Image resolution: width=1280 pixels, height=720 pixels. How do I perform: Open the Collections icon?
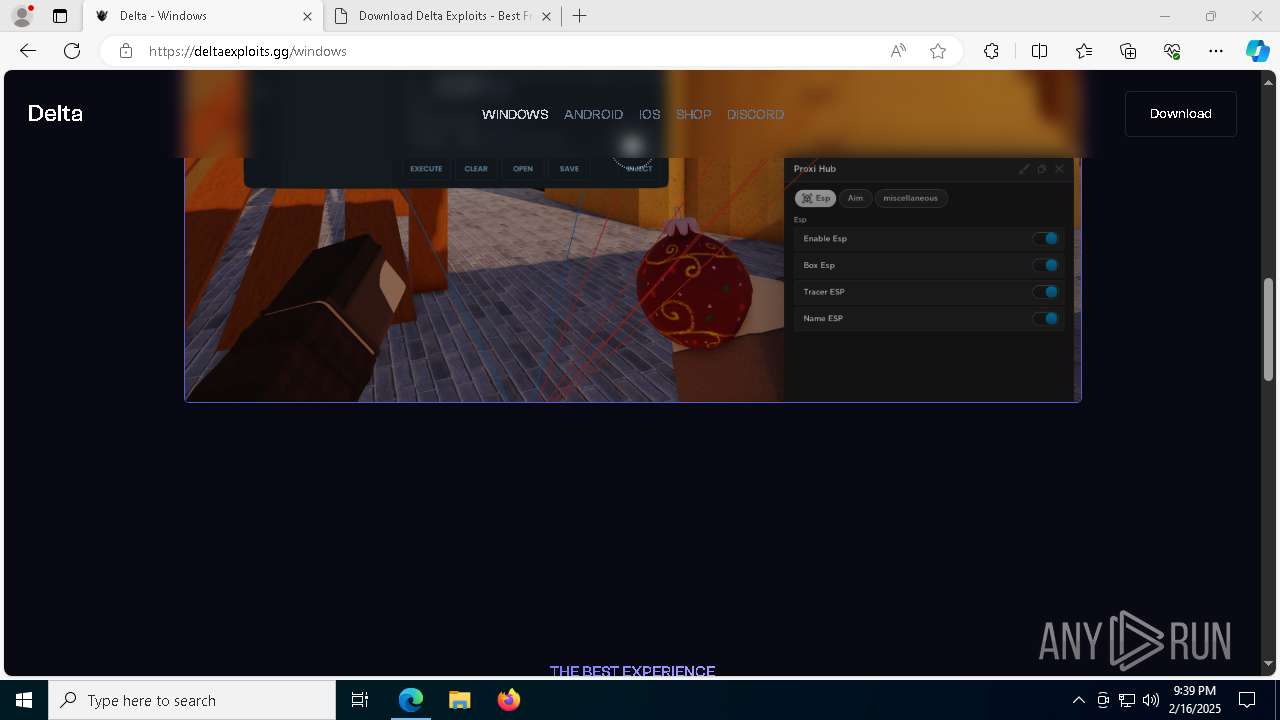pyautogui.click(x=1128, y=51)
